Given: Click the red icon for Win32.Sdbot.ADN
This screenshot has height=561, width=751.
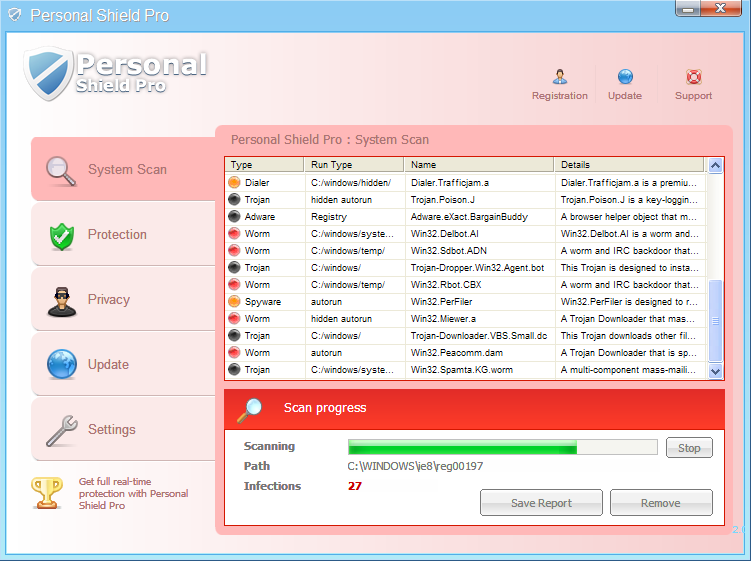Looking at the screenshot, I should 234,251.
